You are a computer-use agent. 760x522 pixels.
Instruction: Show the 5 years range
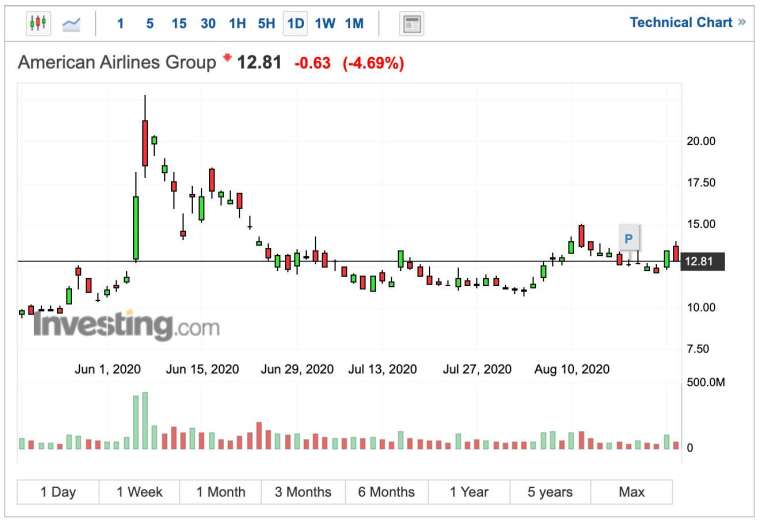[550, 492]
